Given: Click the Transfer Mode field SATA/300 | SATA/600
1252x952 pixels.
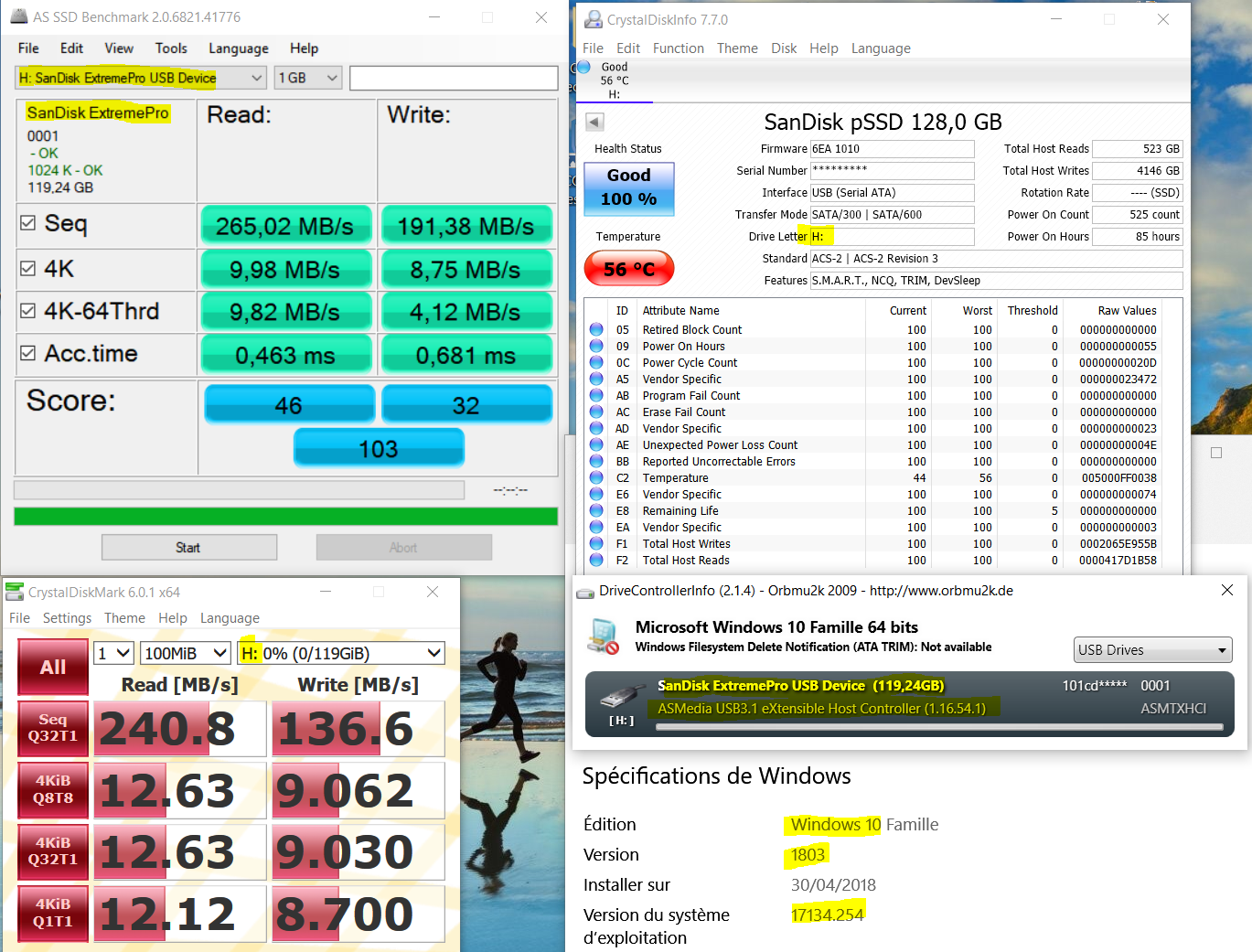Looking at the screenshot, I should [893, 215].
